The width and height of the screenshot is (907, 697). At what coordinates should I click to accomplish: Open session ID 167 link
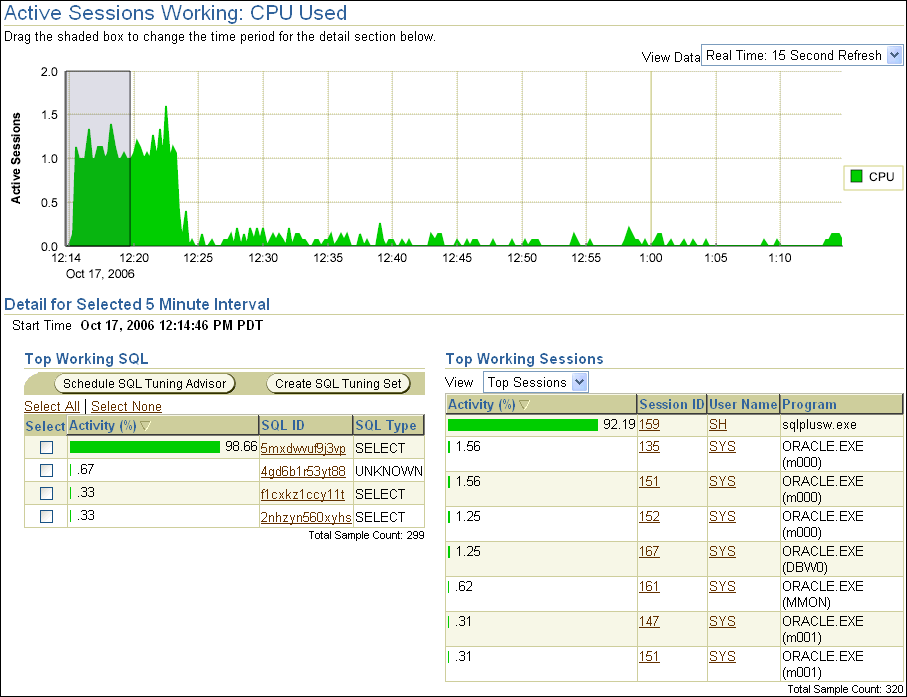[649, 551]
